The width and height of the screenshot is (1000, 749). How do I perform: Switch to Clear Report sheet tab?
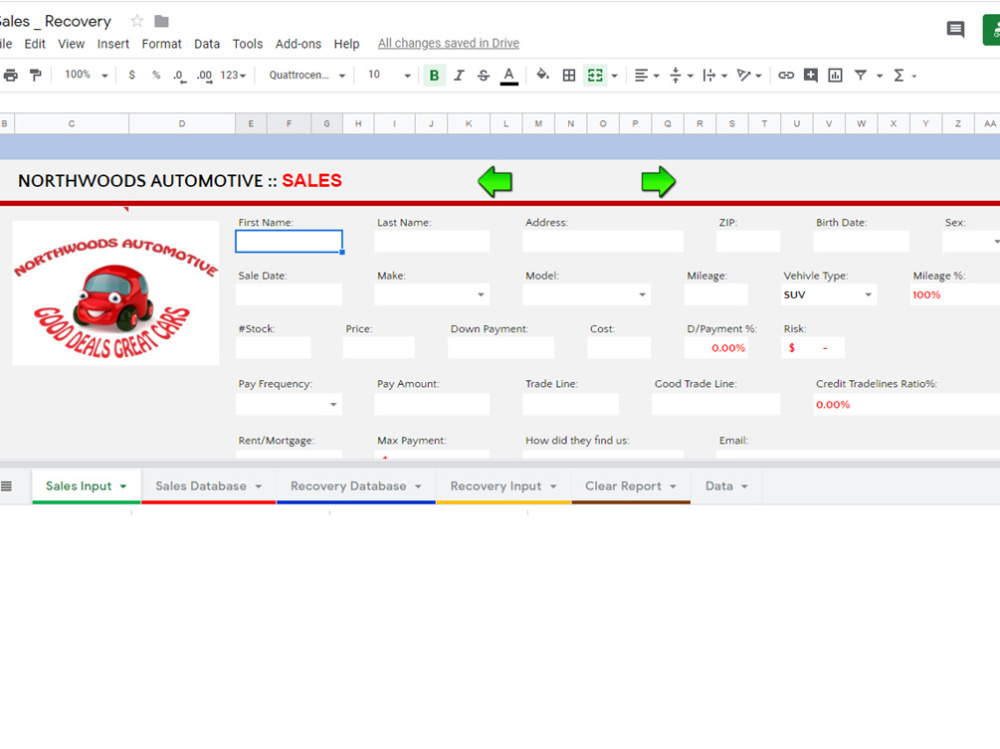point(631,486)
